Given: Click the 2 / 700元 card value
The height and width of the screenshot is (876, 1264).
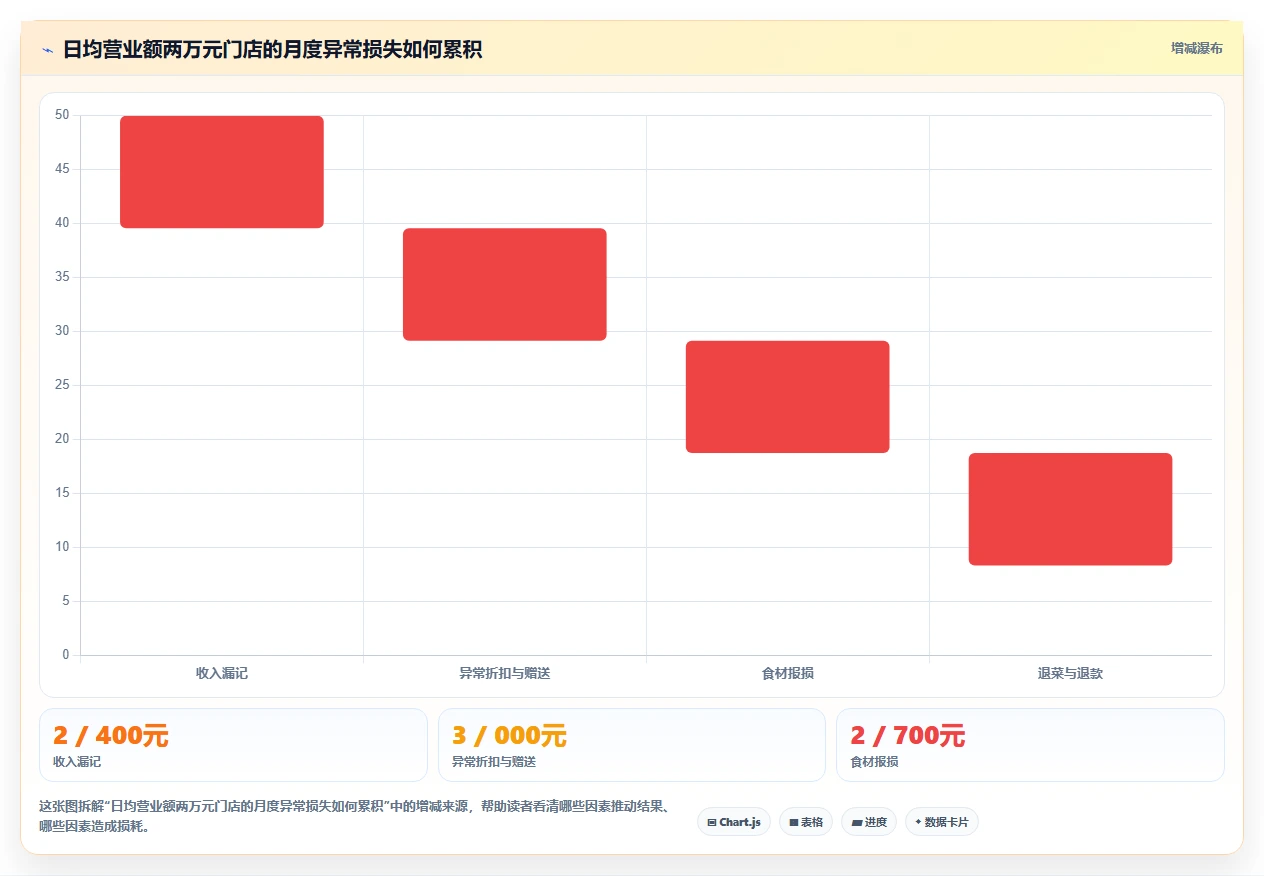Looking at the screenshot, I should pyautogui.click(x=908, y=736).
